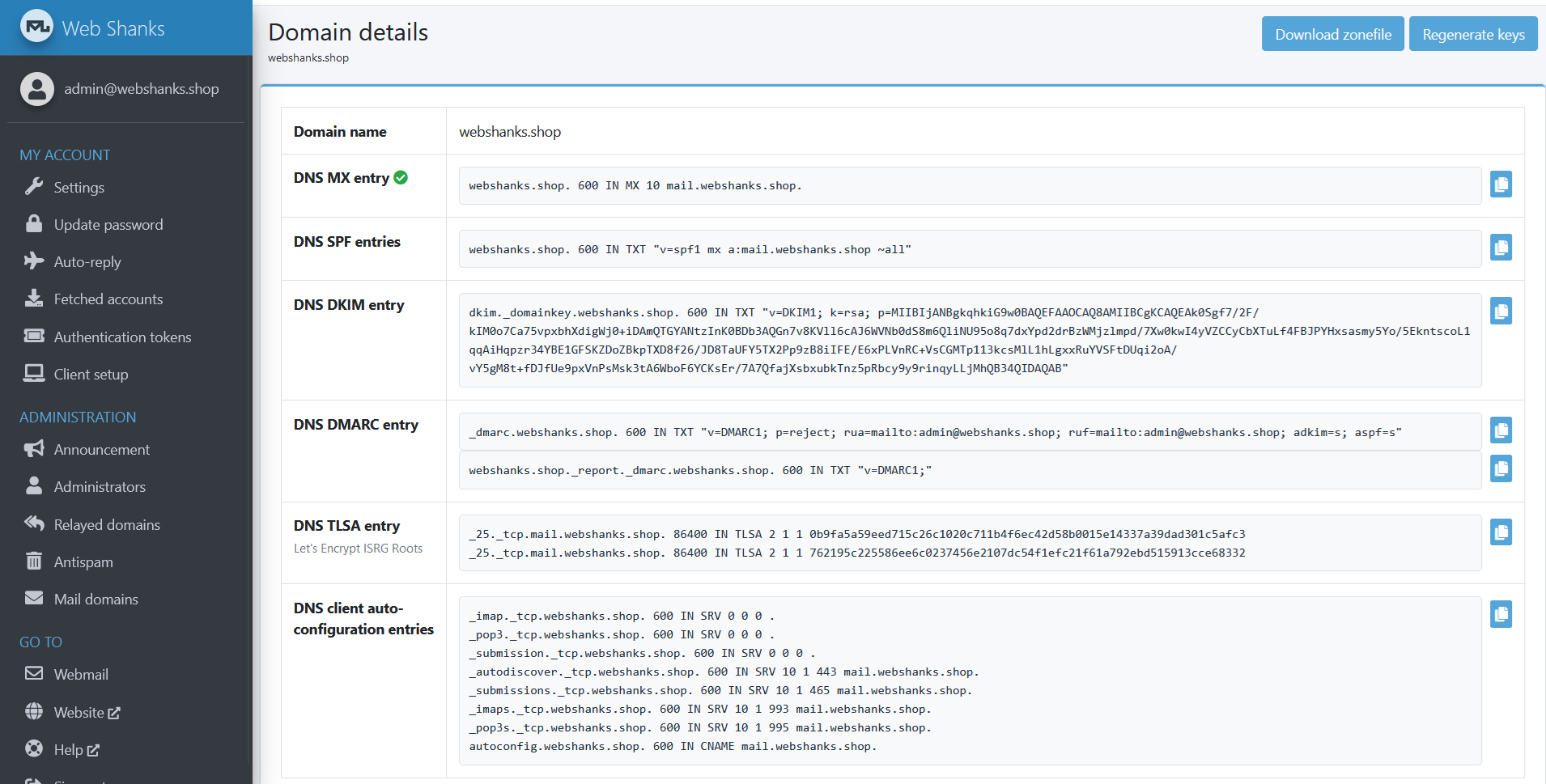1546x784 pixels.
Task: Click the SPF record text box
Action: [970, 249]
